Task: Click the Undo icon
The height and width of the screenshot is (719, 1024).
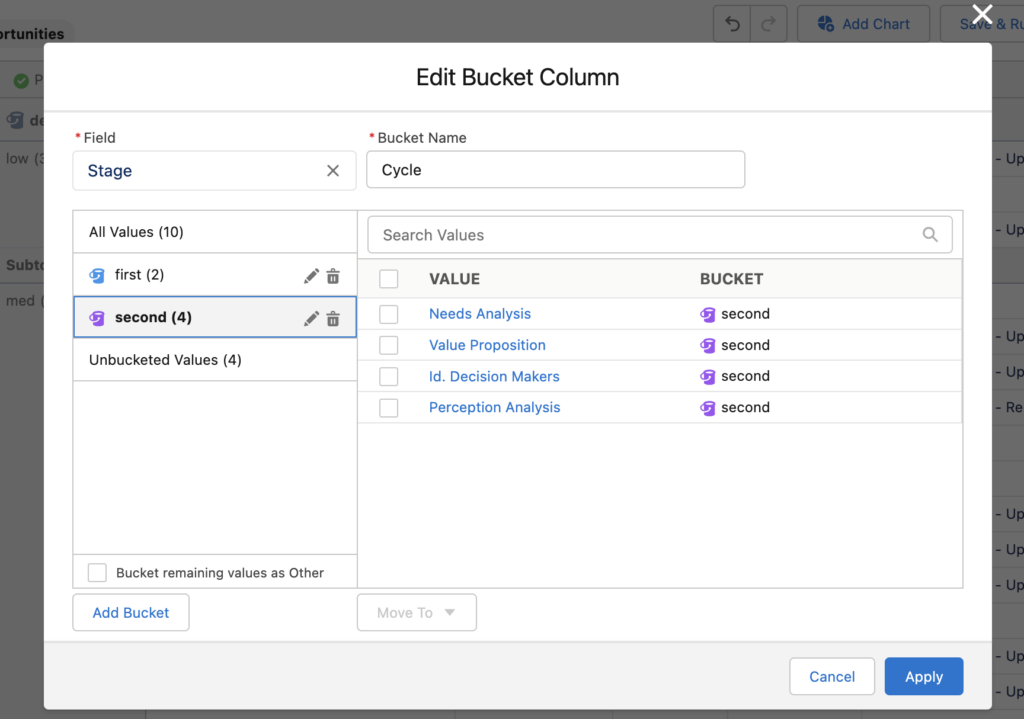Action: (731, 23)
